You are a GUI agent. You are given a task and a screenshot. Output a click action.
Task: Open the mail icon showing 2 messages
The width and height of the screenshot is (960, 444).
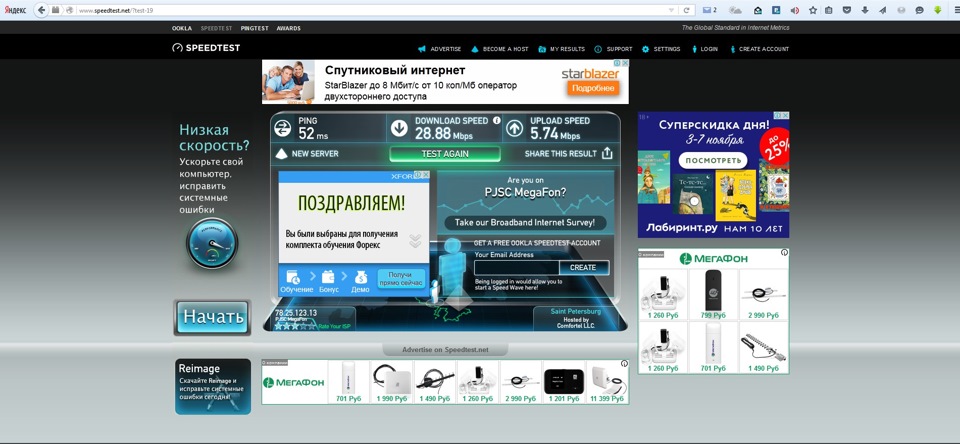tap(710, 10)
